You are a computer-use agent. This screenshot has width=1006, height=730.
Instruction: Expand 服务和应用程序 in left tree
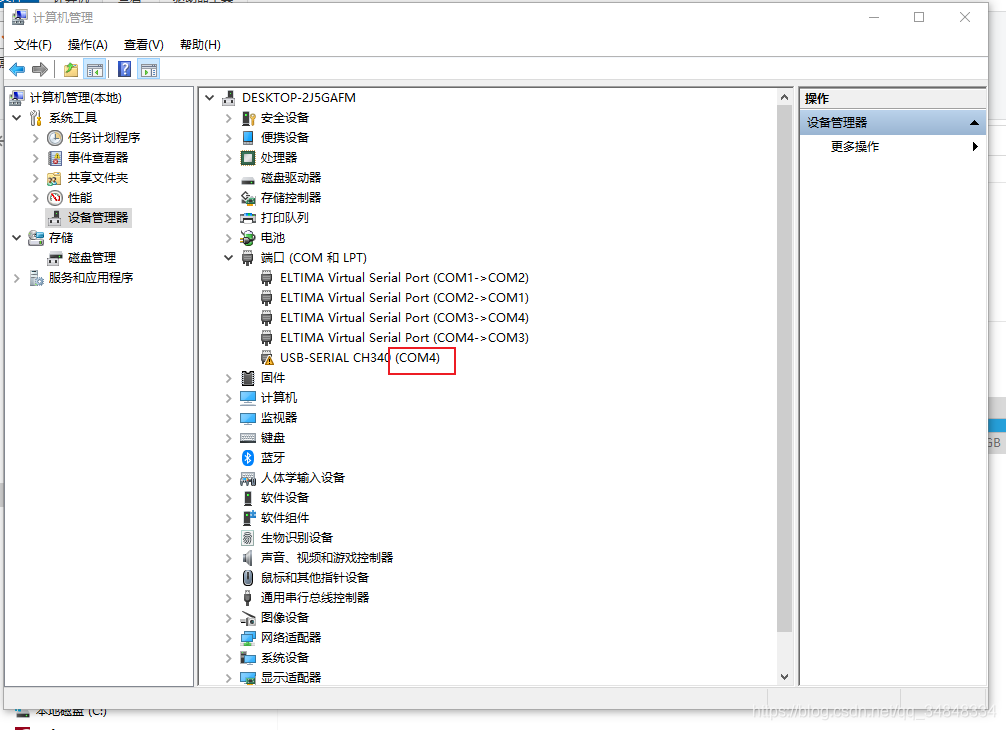tap(17, 278)
